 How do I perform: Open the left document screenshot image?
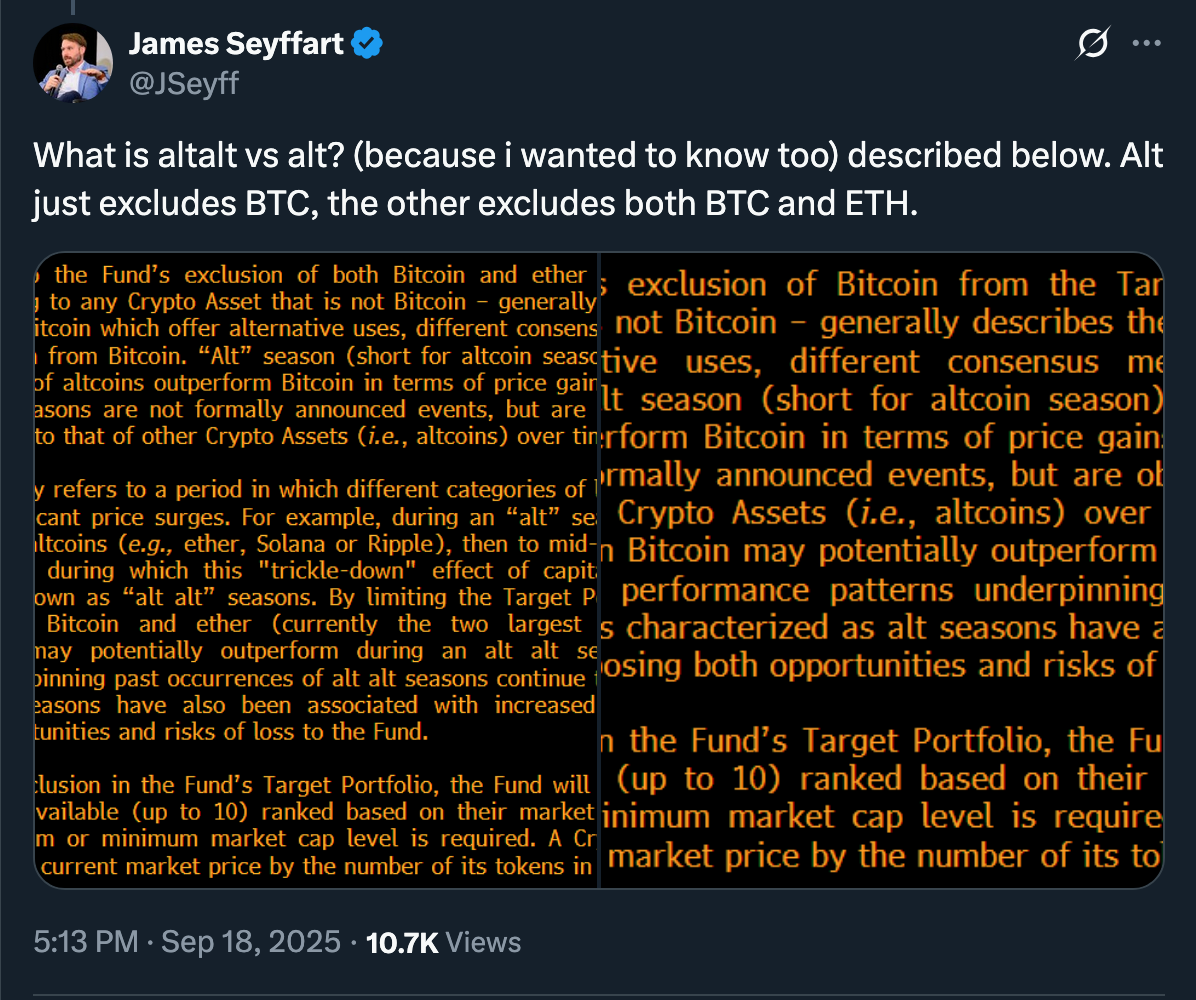316,570
